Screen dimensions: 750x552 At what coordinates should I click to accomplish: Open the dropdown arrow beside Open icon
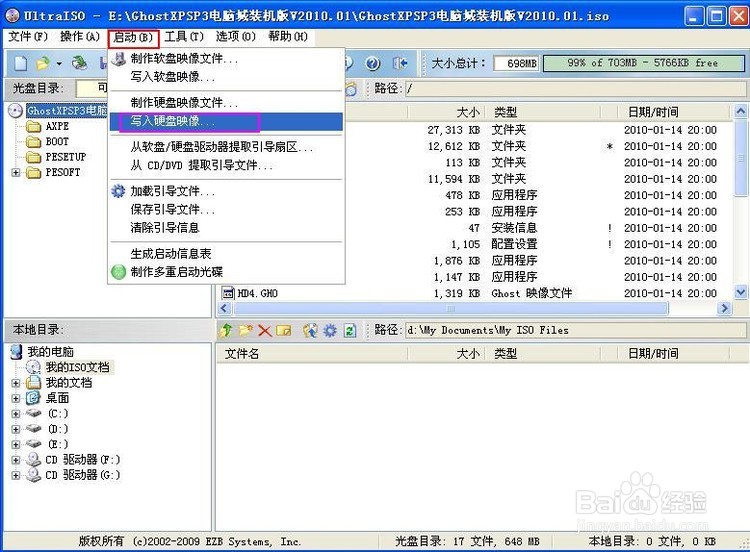(59, 64)
